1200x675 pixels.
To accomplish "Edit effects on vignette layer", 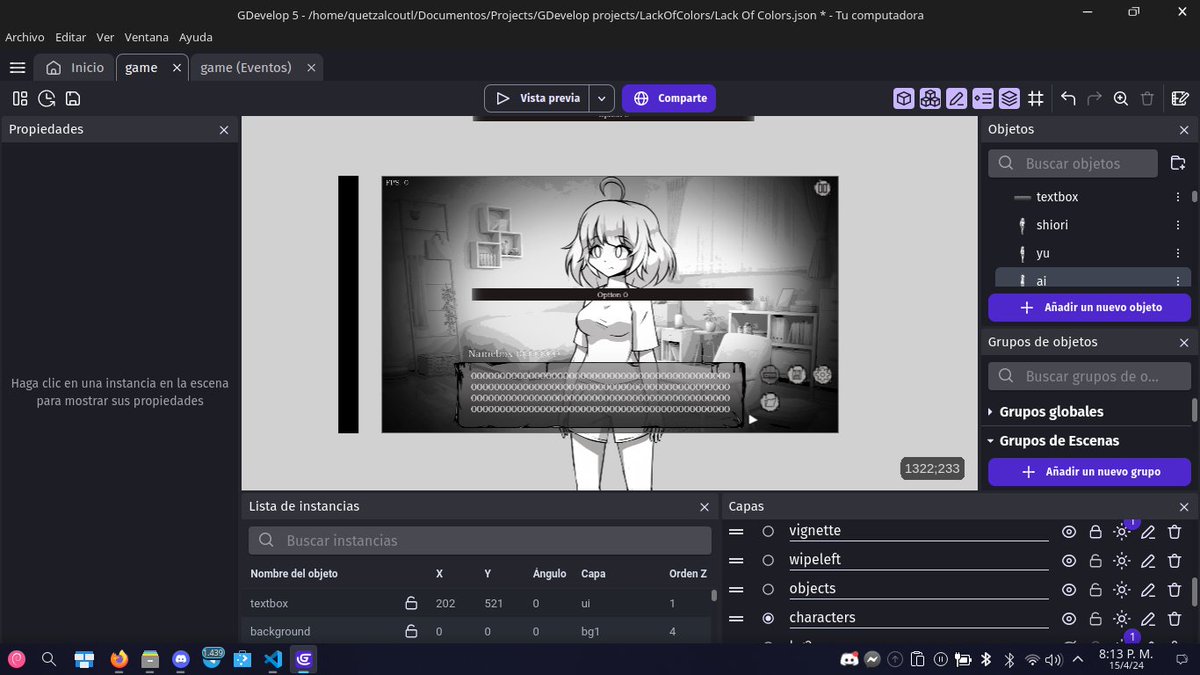I will tap(1122, 532).
